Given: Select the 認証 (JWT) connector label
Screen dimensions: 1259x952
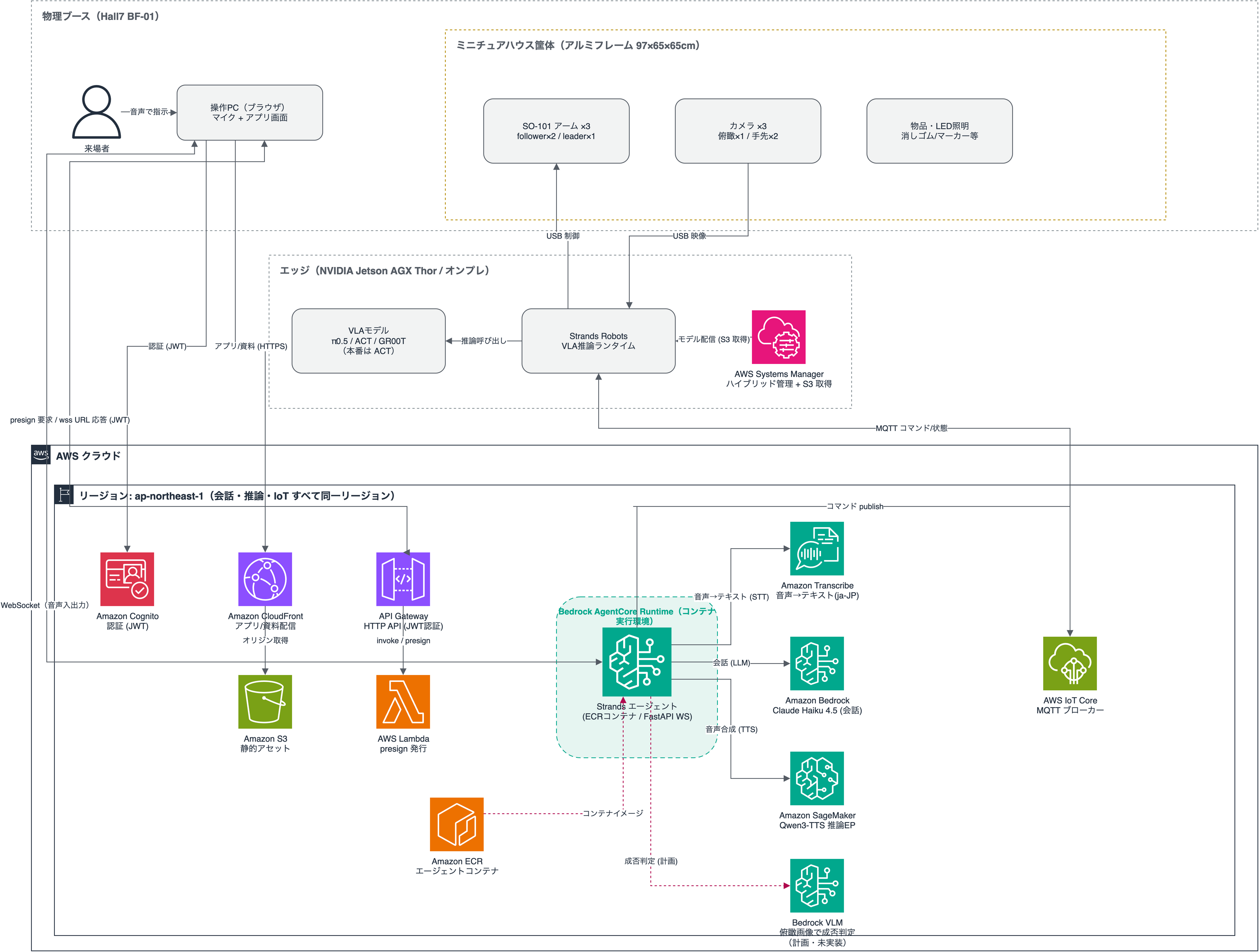Looking at the screenshot, I should tap(167, 346).
